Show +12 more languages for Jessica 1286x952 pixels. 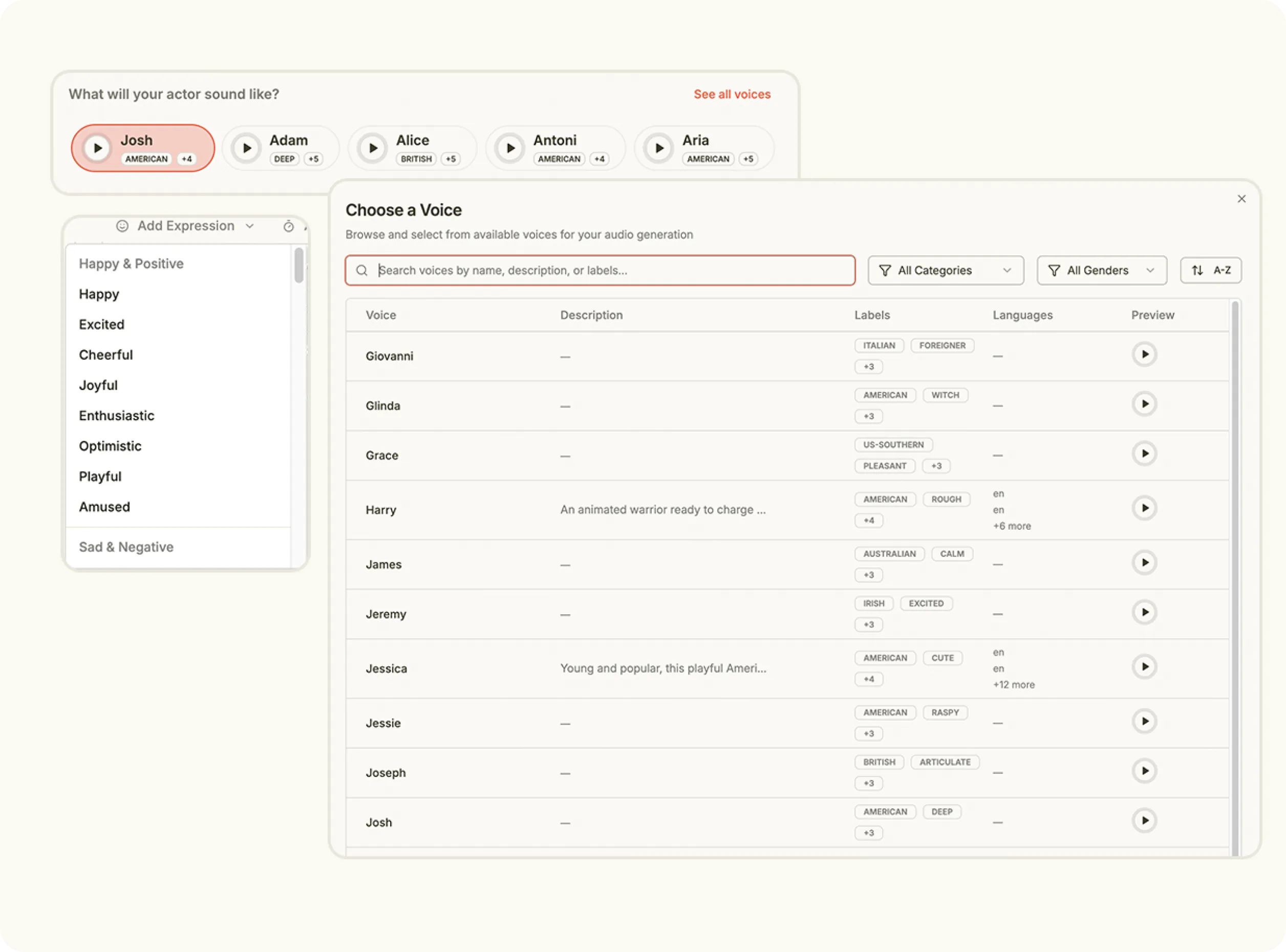pyautogui.click(x=1013, y=685)
